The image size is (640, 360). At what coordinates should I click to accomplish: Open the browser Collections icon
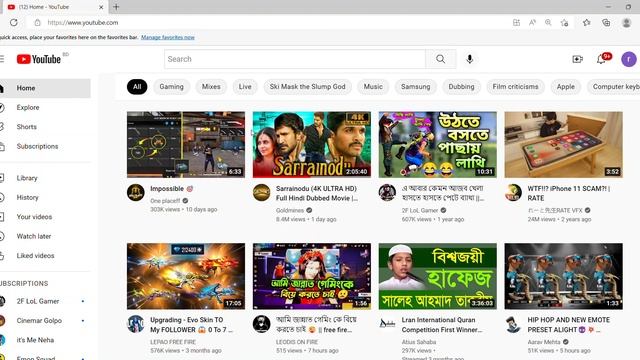point(606,22)
